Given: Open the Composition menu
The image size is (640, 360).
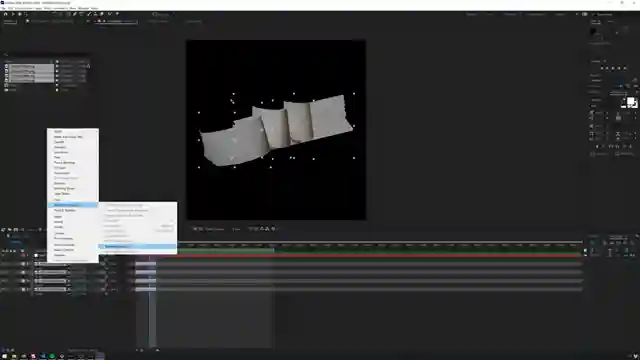Looking at the screenshot, I should [24, 8].
